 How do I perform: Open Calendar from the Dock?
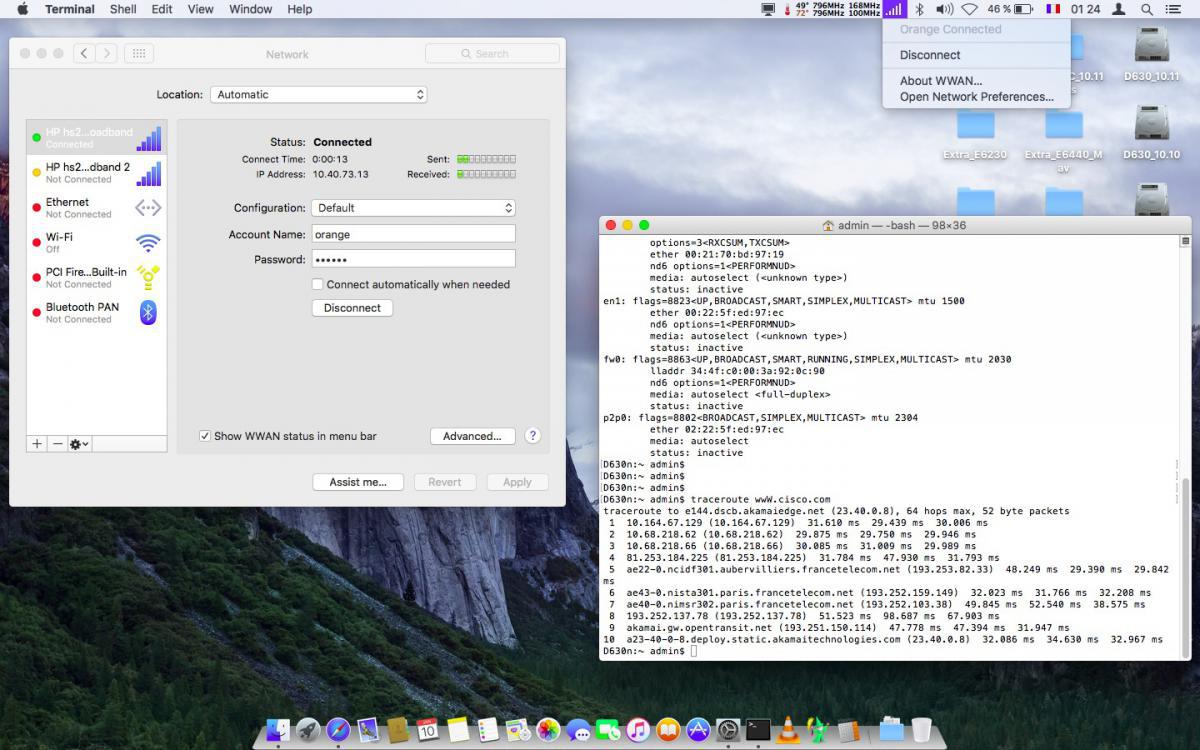coord(428,729)
